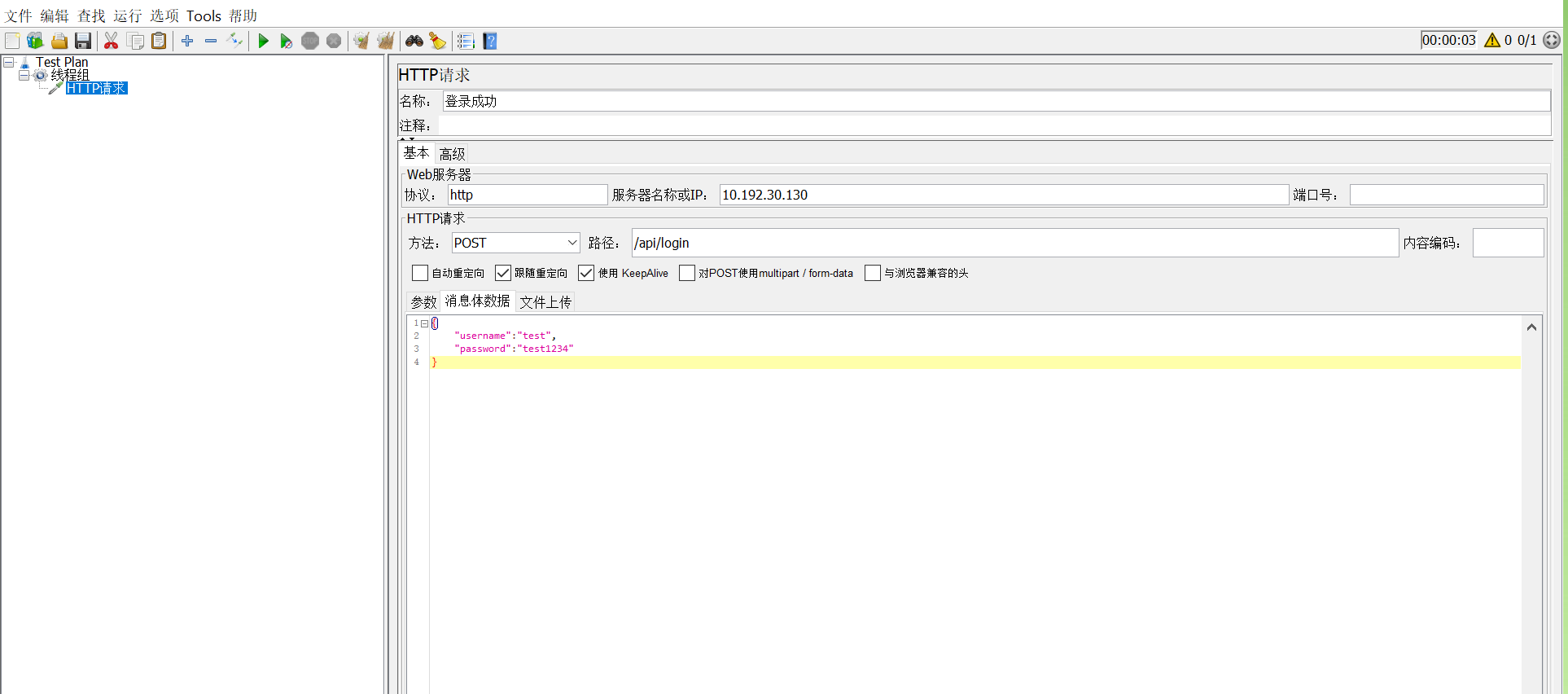Click the 内容编码 encoding field
Viewport: 1568px width, 694px height.
(1508, 243)
